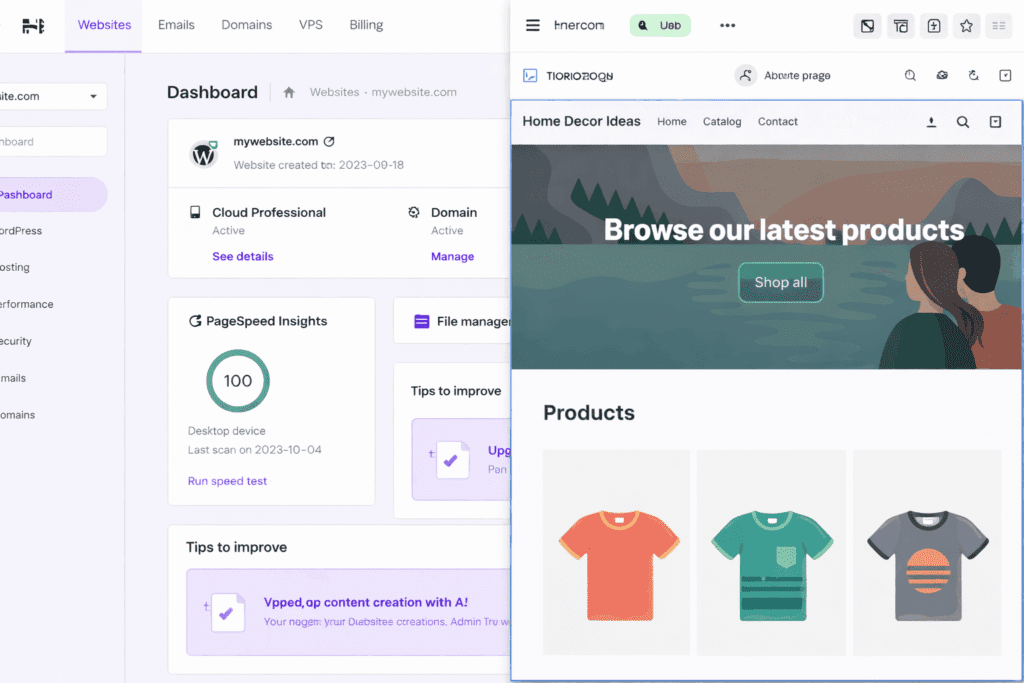
Task: Open the hamburger menu in the builder header
Action: (533, 25)
